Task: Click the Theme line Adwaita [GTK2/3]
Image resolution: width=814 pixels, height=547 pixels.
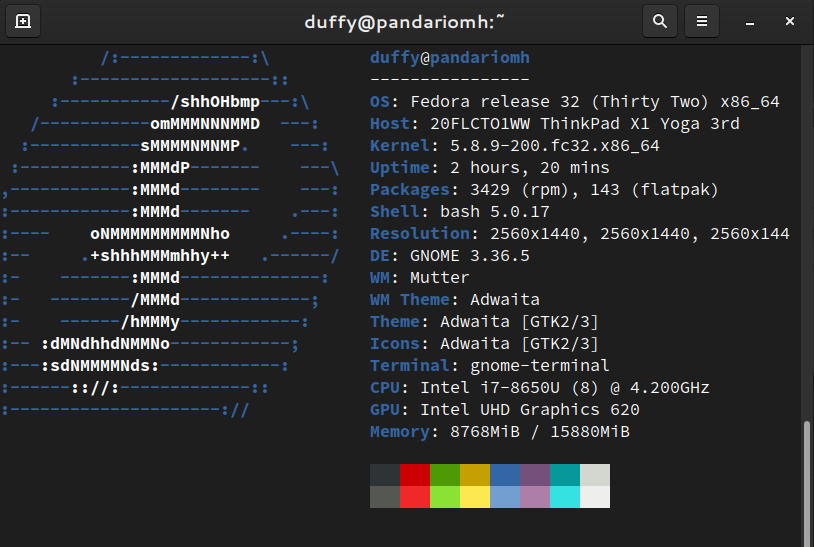Action: point(484,322)
